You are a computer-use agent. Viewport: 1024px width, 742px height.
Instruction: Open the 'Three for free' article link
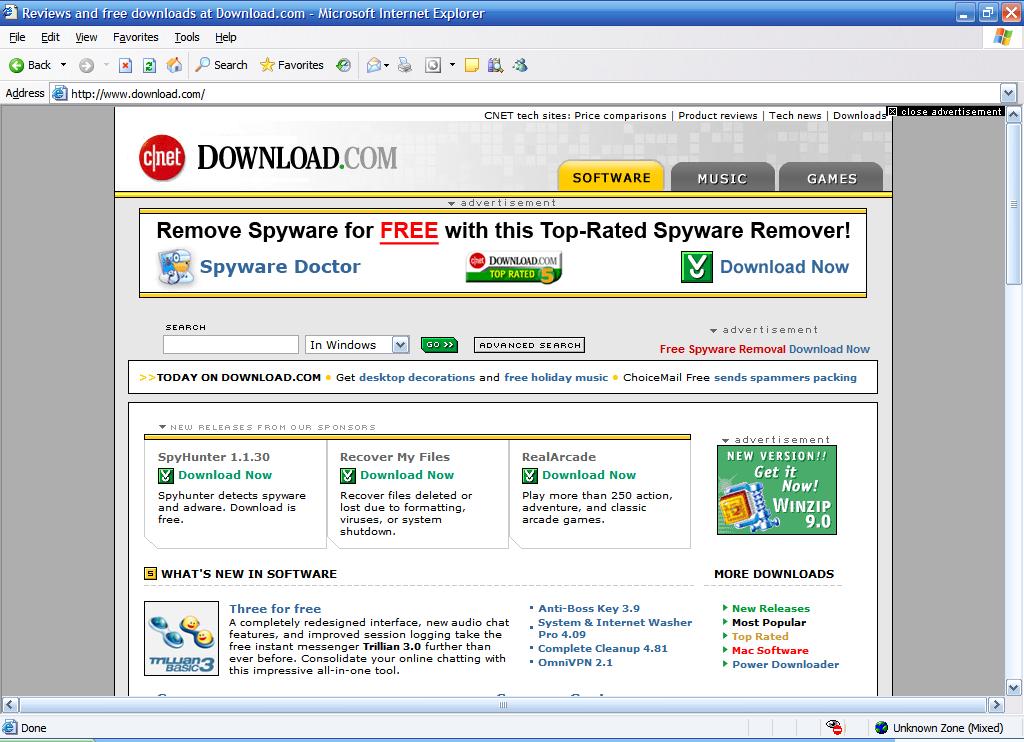275,608
